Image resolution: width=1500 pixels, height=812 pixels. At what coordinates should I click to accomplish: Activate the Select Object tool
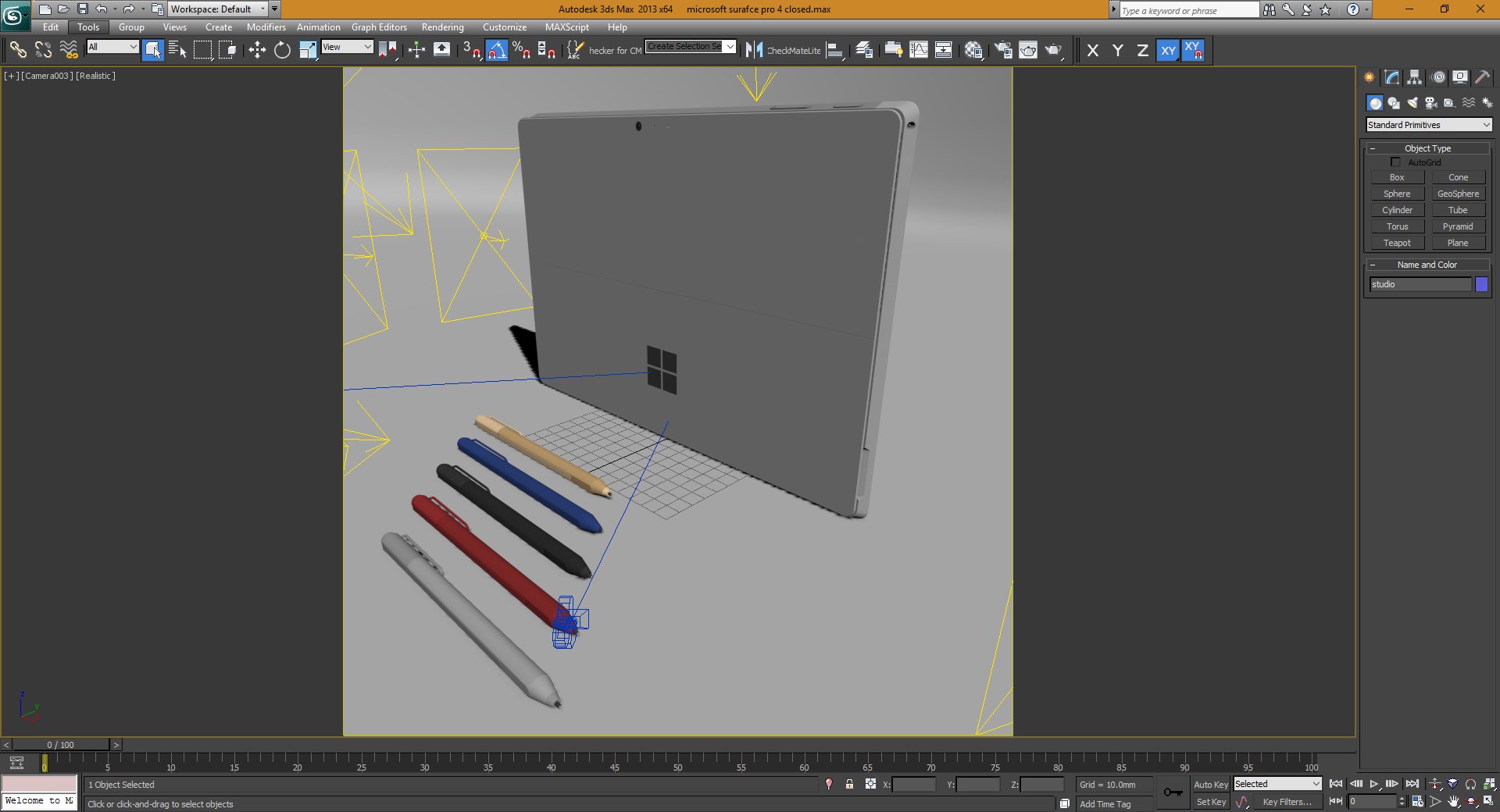click(x=153, y=50)
